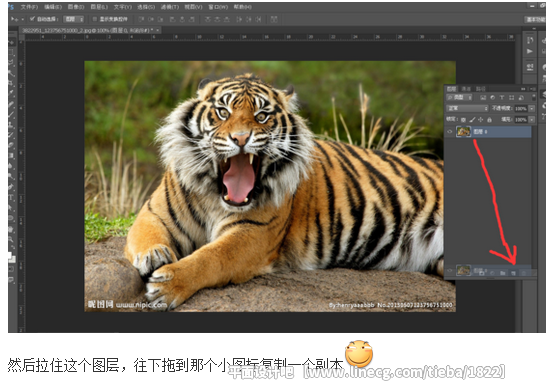
Task: Select the Move tool in toolbox
Action: 11,42
